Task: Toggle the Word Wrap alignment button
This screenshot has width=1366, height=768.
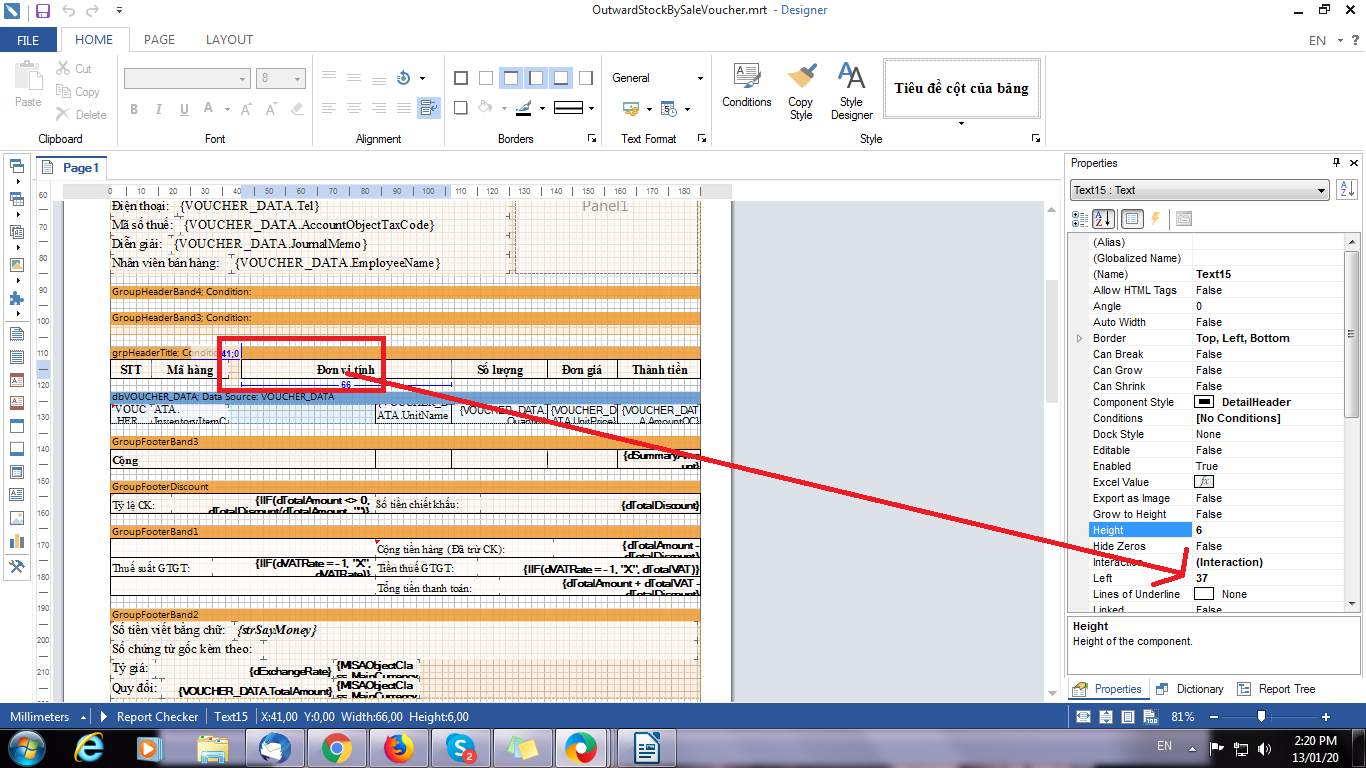Action: point(430,107)
